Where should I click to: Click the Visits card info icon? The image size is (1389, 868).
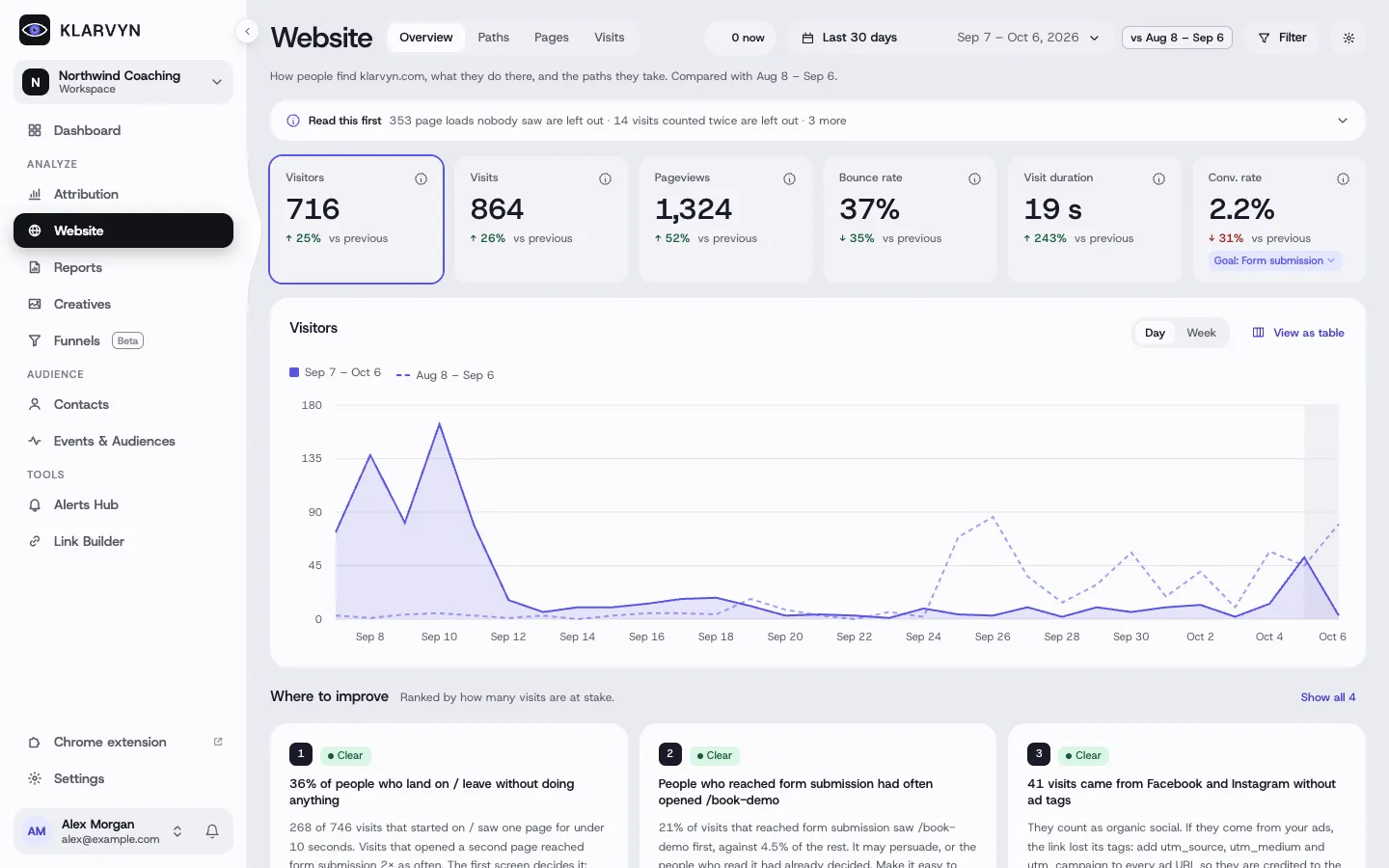(605, 178)
